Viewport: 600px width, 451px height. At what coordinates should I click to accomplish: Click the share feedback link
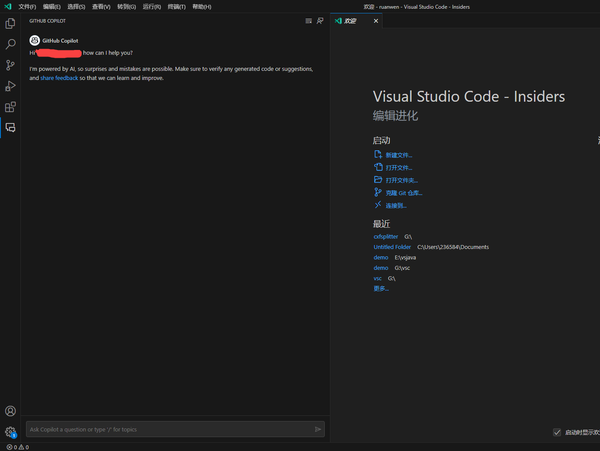(59, 78)
